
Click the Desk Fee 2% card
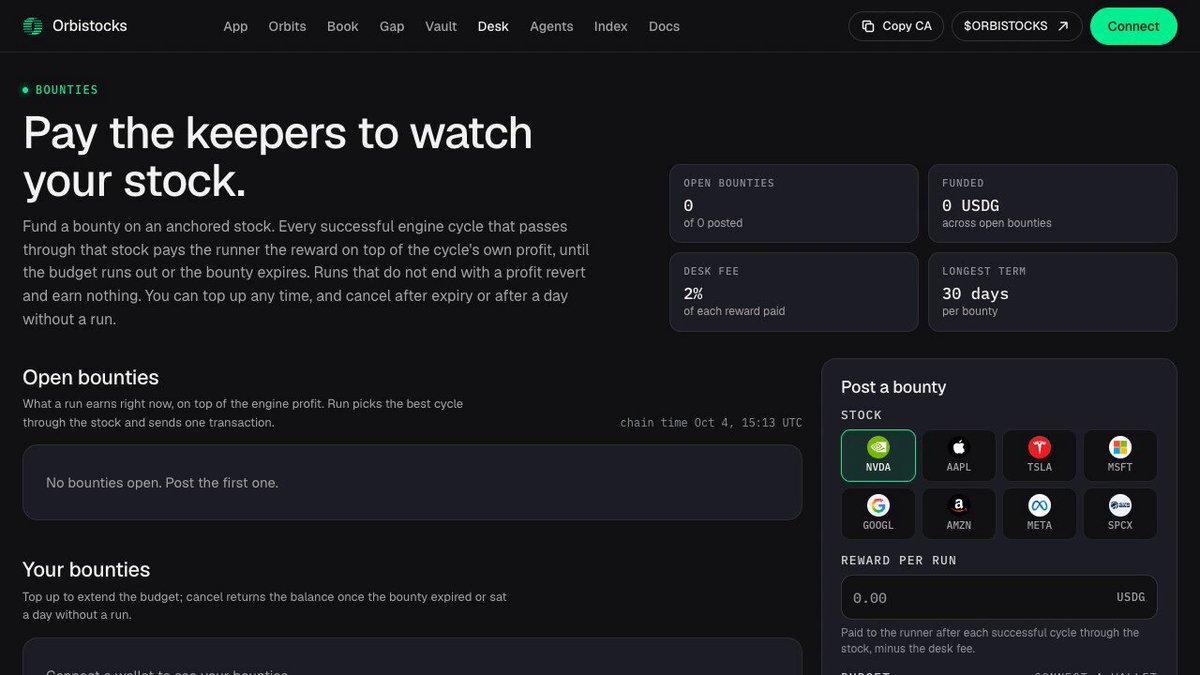click(x=794, y=292)
